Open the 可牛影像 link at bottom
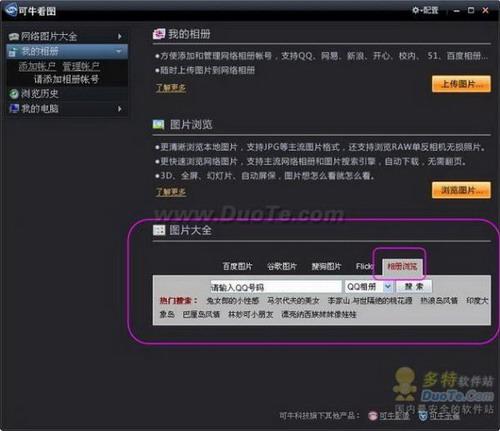 tap(394, 416)
